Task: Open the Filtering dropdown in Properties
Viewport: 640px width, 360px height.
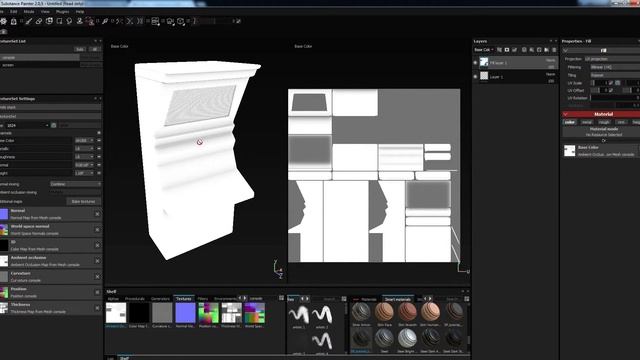Action: click(x=615, y=67)
